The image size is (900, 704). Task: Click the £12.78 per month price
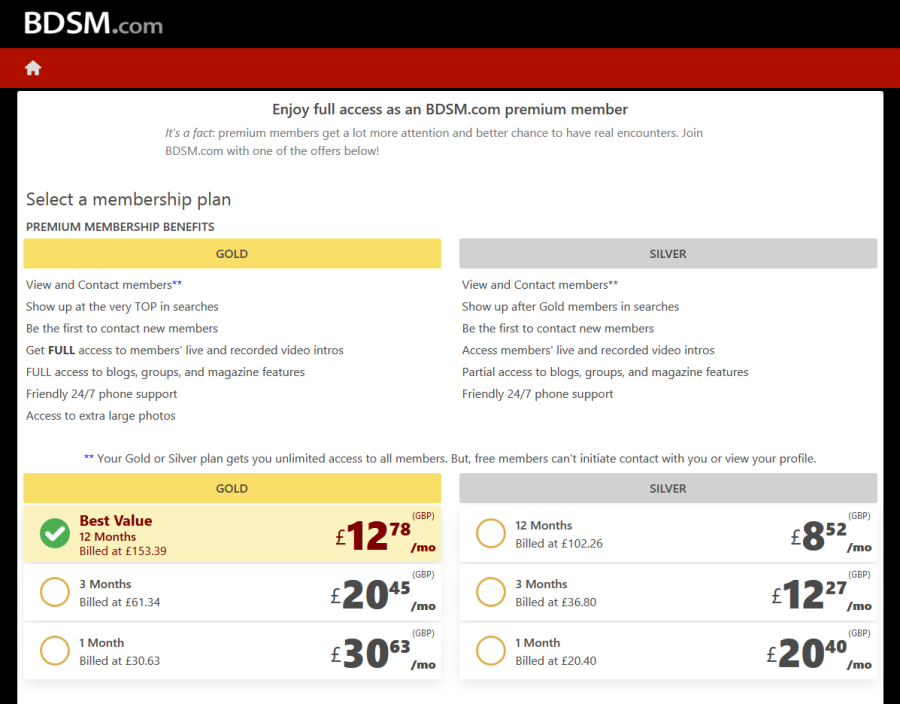(x=385, y=535)
